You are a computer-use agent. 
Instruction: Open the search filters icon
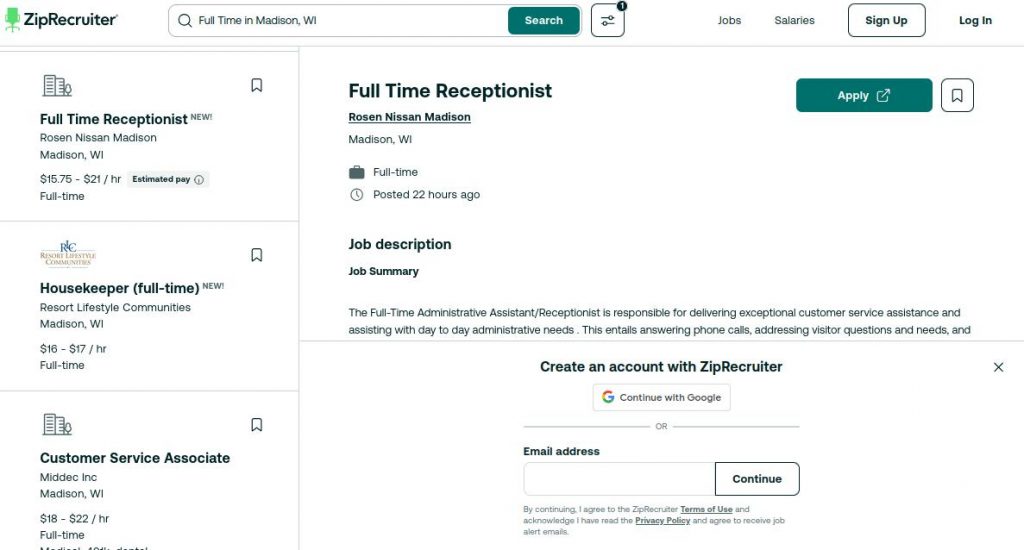point(607,20)
